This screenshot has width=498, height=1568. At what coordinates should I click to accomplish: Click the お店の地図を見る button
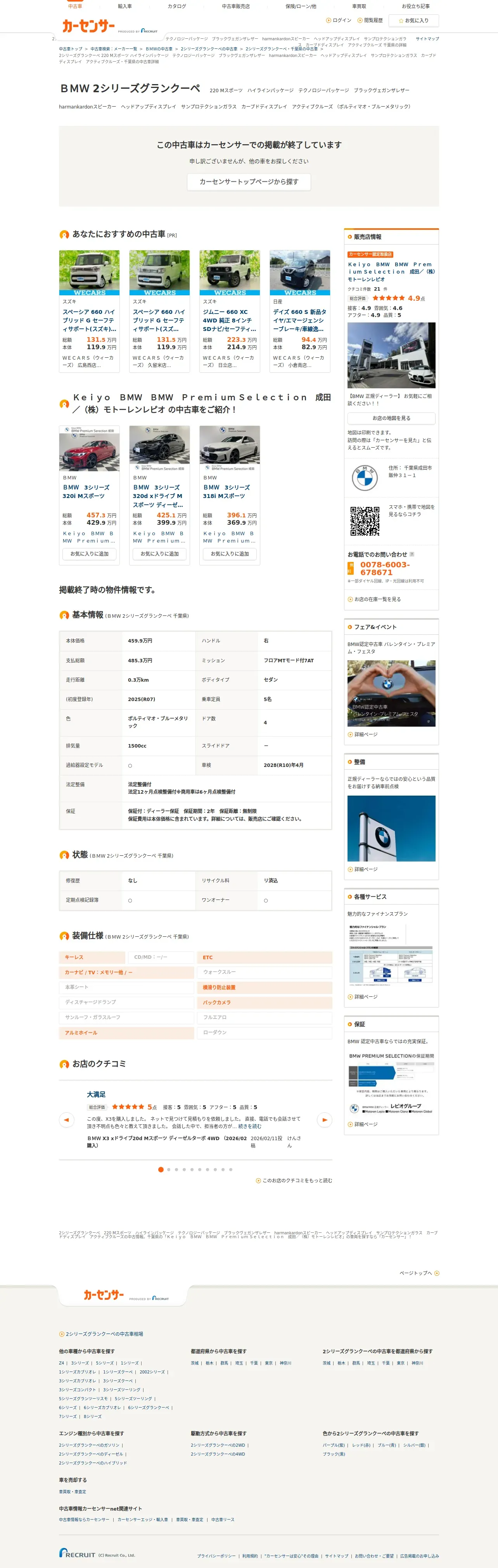pos(391,418)
